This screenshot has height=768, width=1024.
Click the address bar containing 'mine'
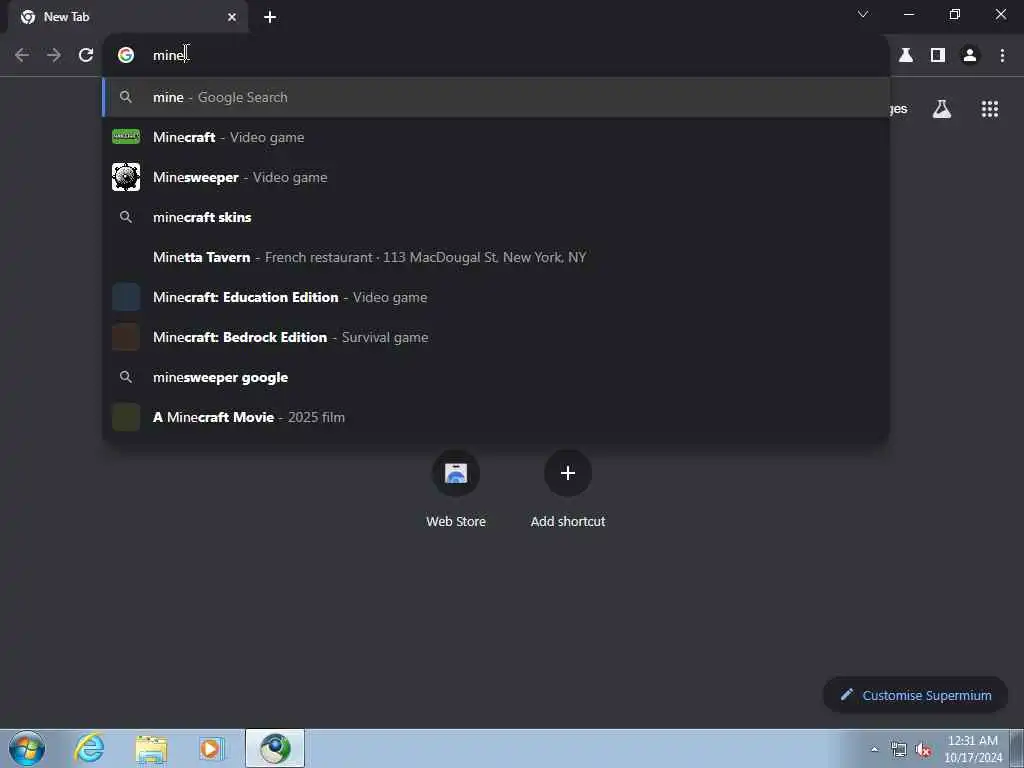coord(496,56)
